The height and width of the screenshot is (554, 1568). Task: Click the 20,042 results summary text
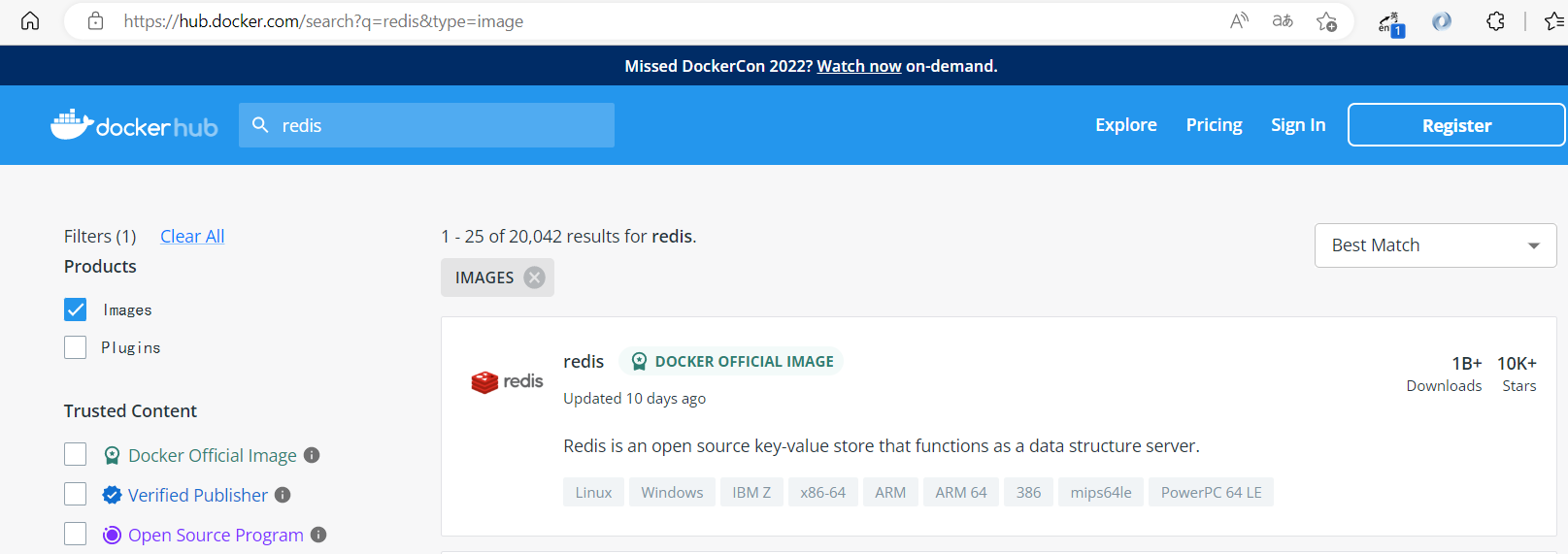point(569,236)
